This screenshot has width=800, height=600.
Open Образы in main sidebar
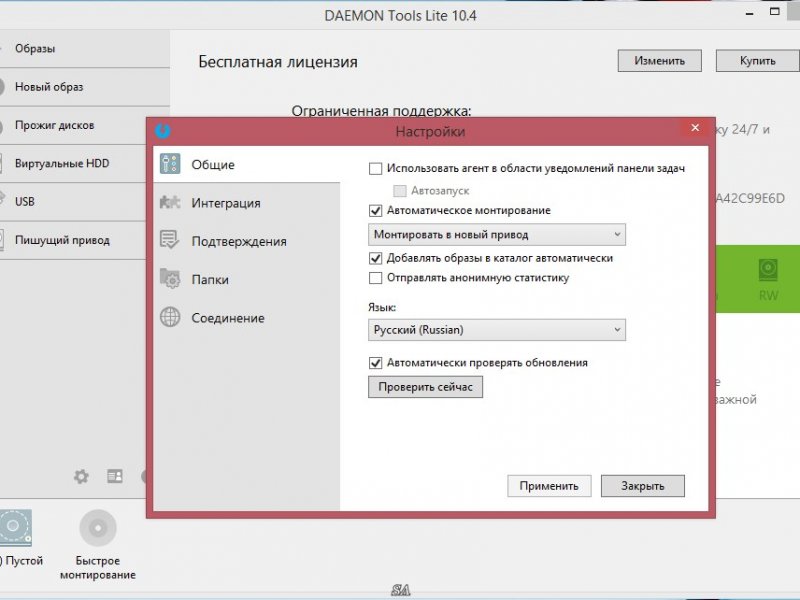[x=84, y=48]
